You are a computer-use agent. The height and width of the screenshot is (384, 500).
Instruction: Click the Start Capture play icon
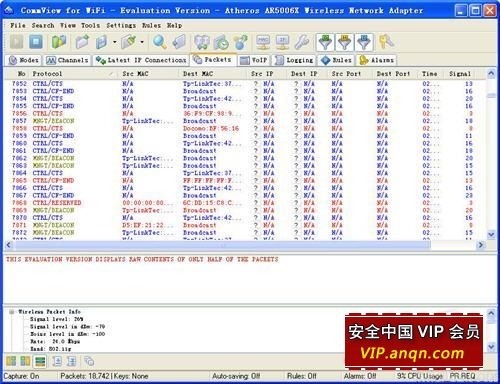point(16,42)
